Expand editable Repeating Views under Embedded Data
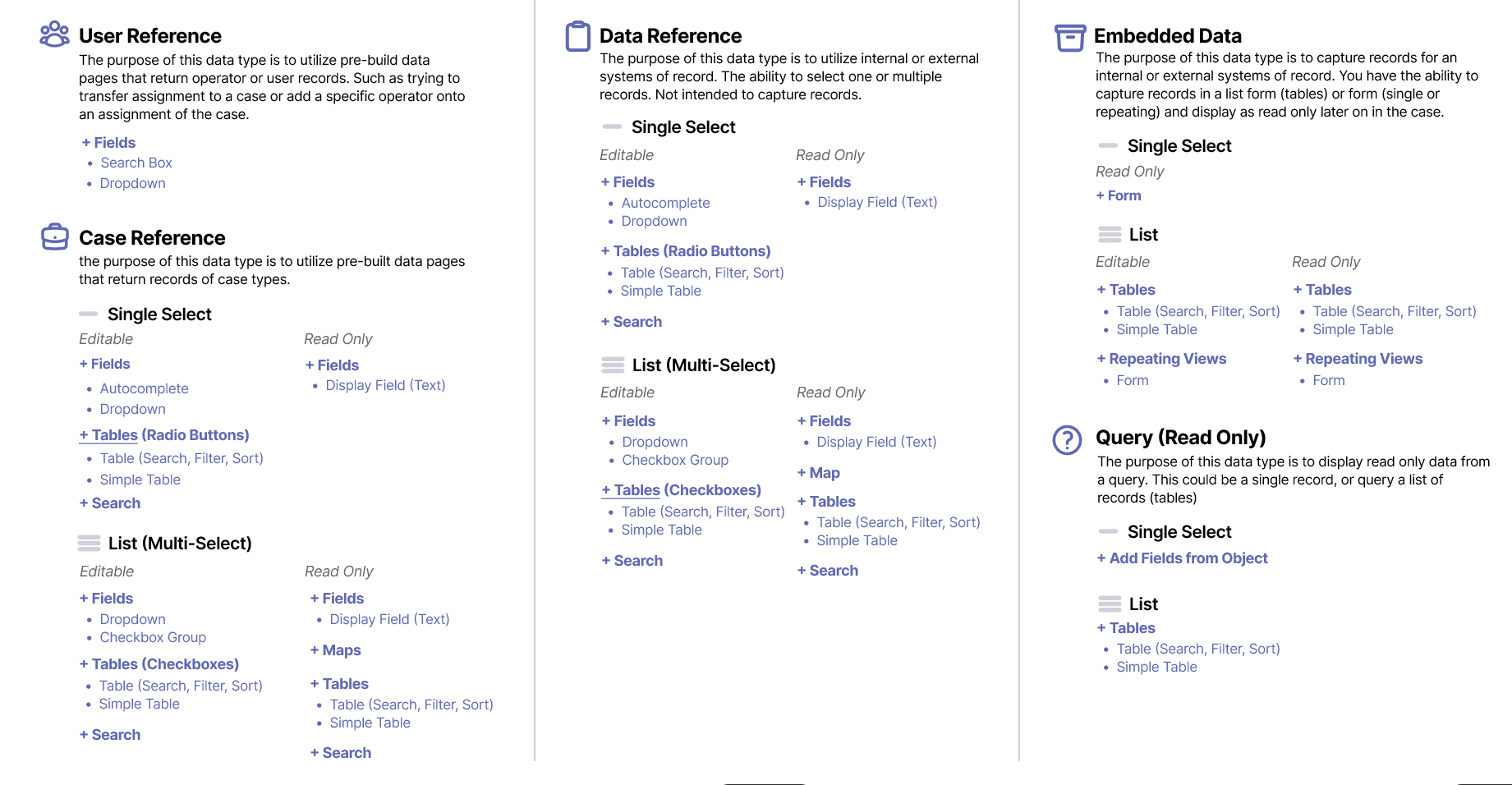Image resolution: width=1512 pixels, height=785 pixels. 1161,359
